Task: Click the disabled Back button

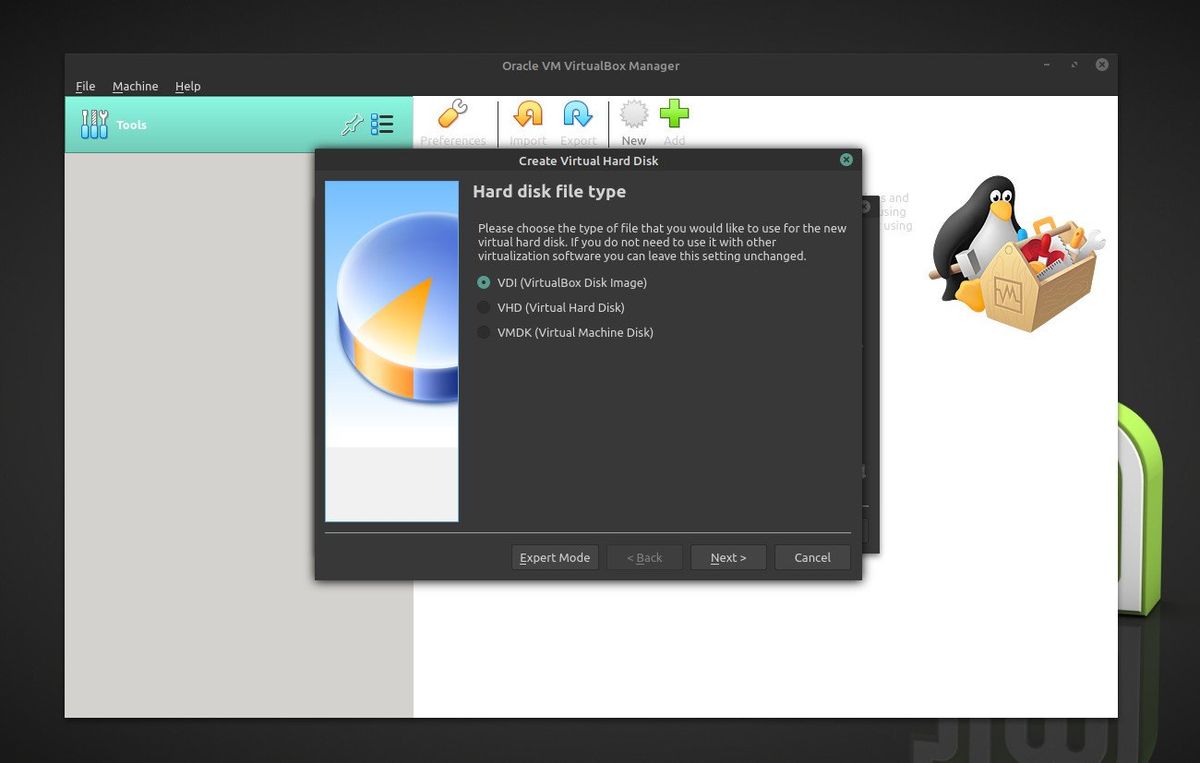Action: pyautogui.click(x=645, y=557)
